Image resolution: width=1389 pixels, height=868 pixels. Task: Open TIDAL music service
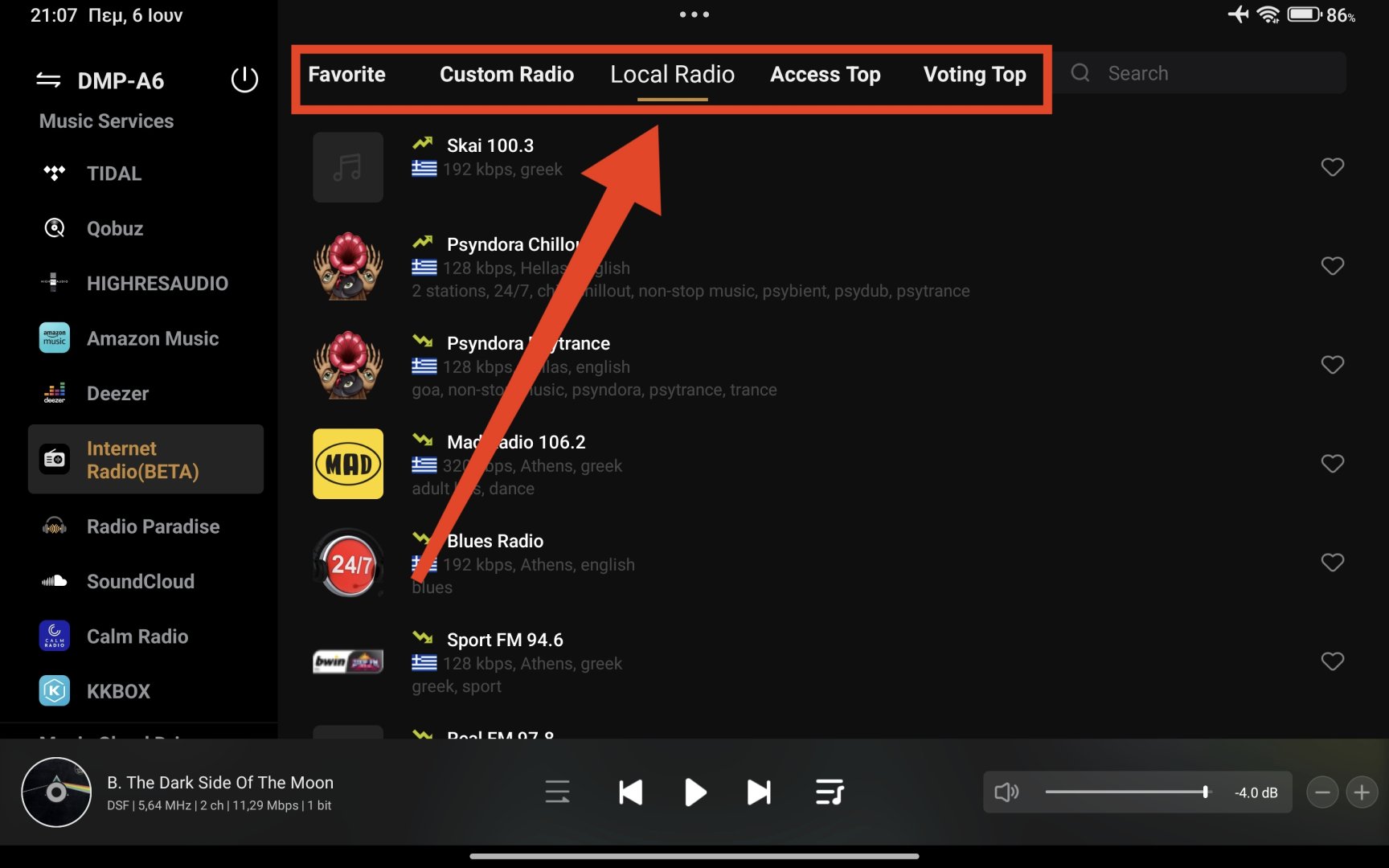click(114, 174)
